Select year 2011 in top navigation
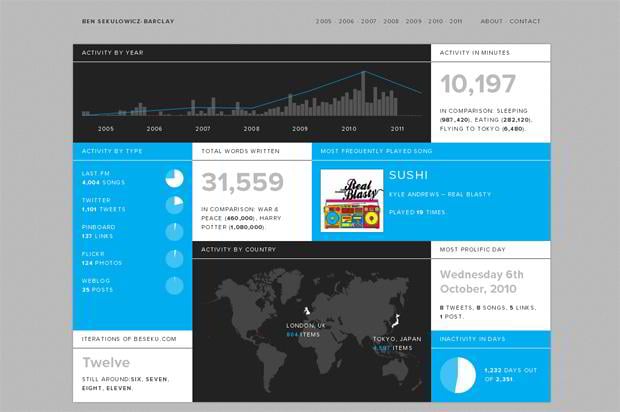Viewport: 620px width, 412px height. [x=456, y=21]
